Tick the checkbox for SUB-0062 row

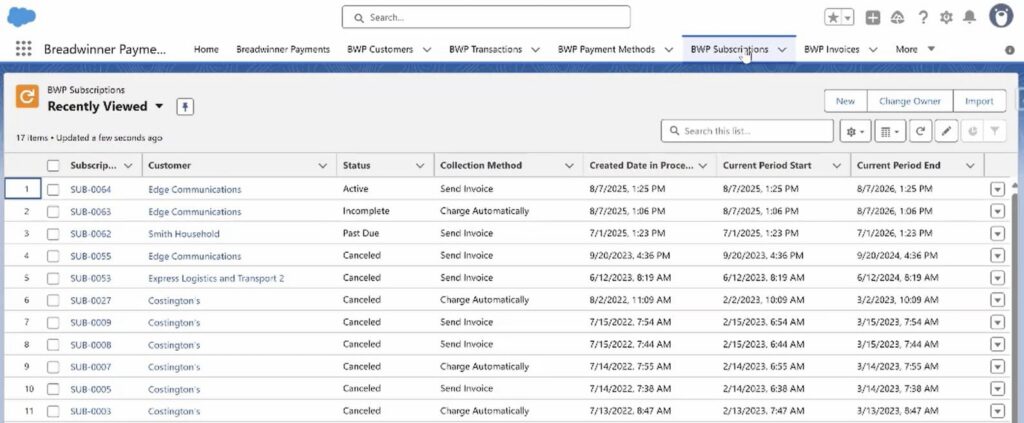pos(53,234)
